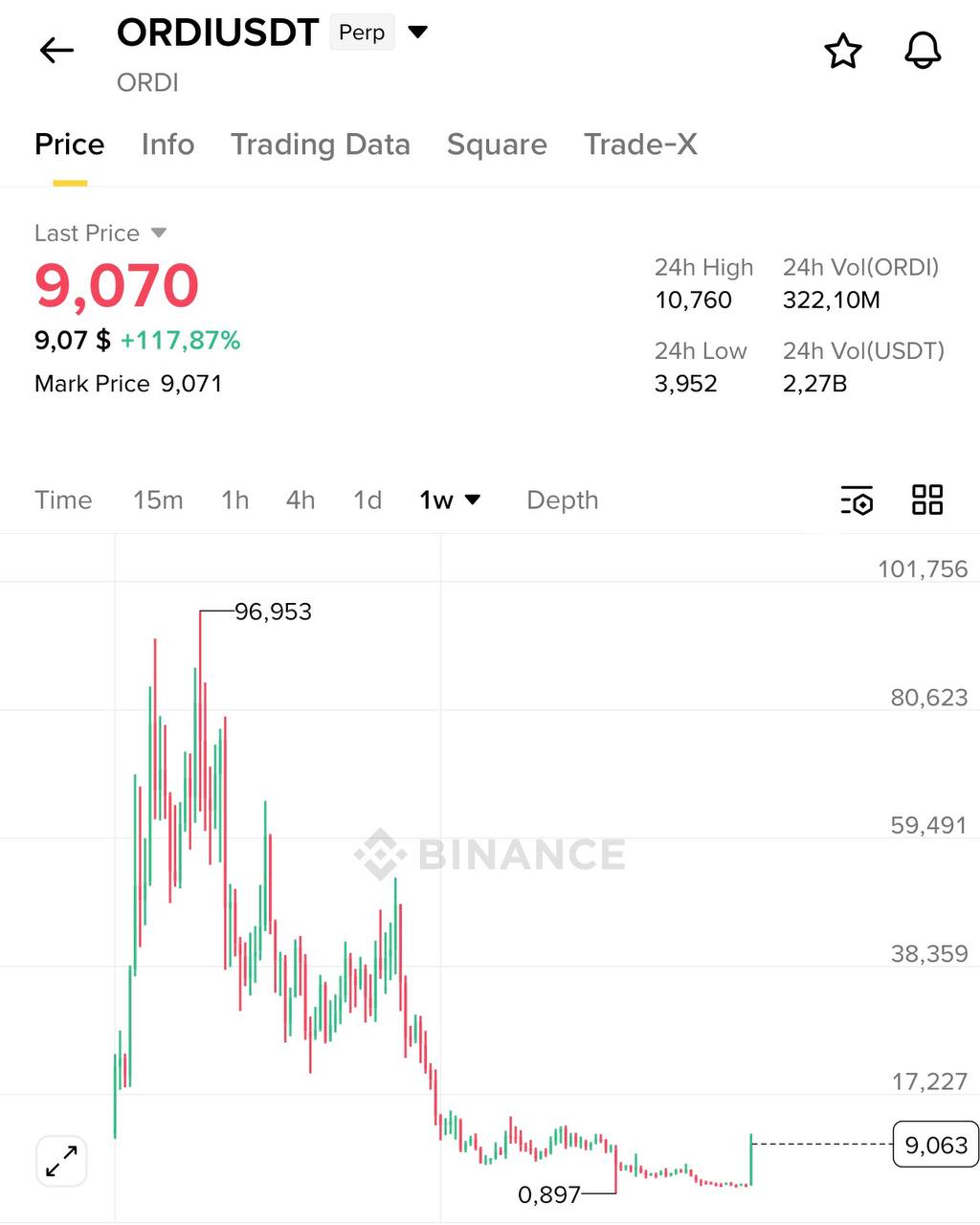Click the 96,953 high price marker
The image size is (980, 1225).
pyautogui.click(x=274, y=612)
